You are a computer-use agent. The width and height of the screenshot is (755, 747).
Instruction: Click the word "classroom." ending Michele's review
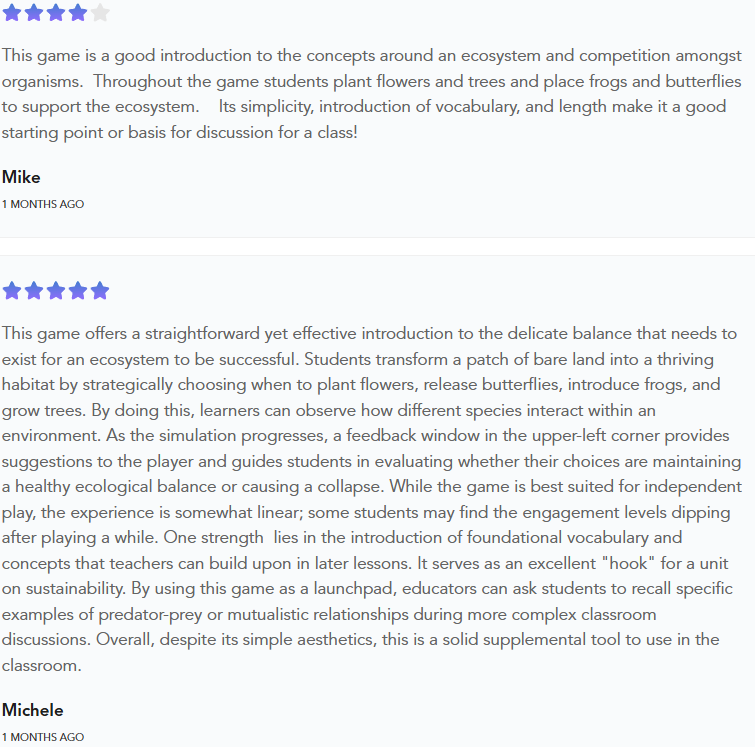[x=41, y=665]
